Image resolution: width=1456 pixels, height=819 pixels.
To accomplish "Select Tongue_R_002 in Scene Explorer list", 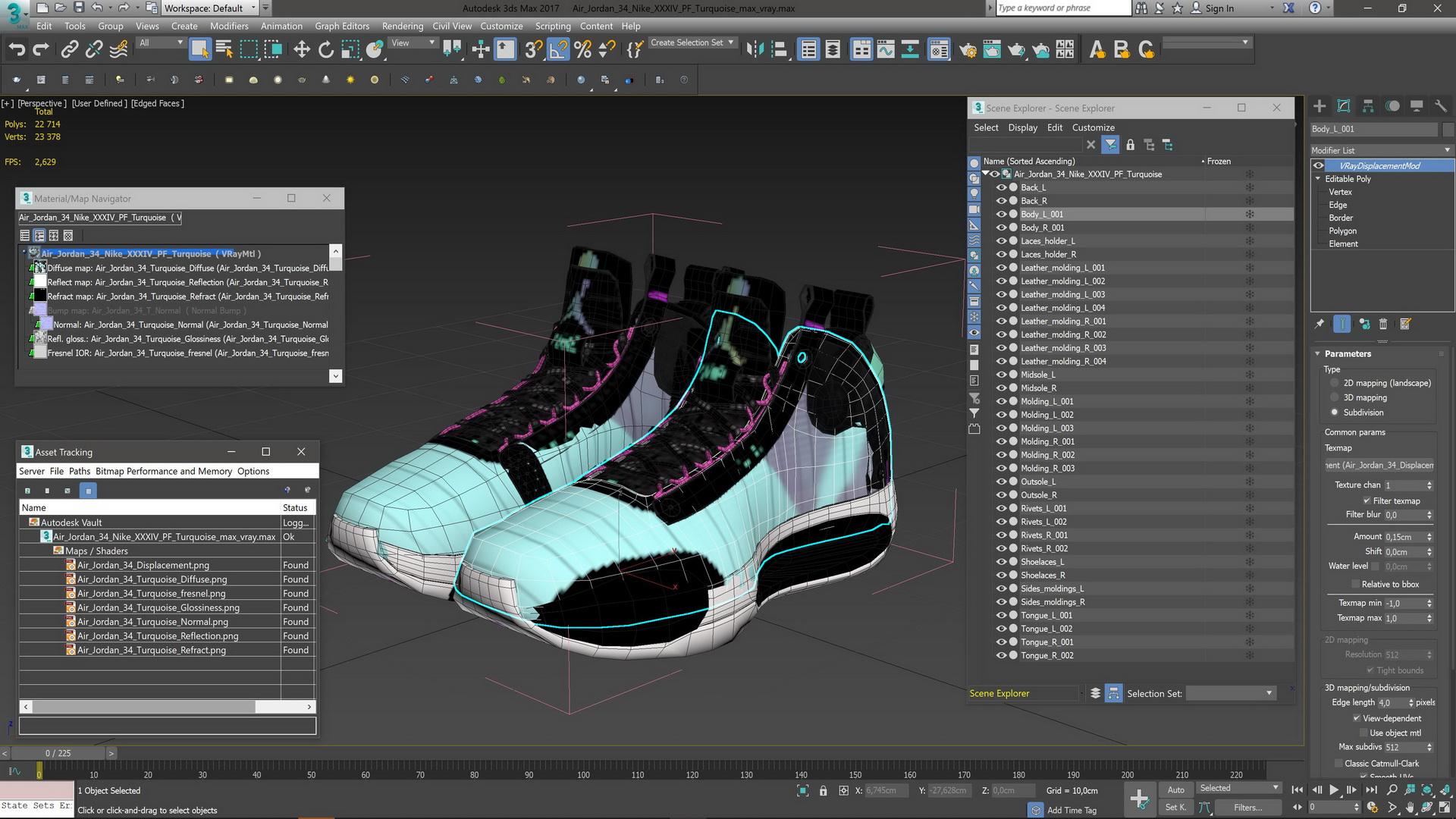I will [x=1046, y=655].
